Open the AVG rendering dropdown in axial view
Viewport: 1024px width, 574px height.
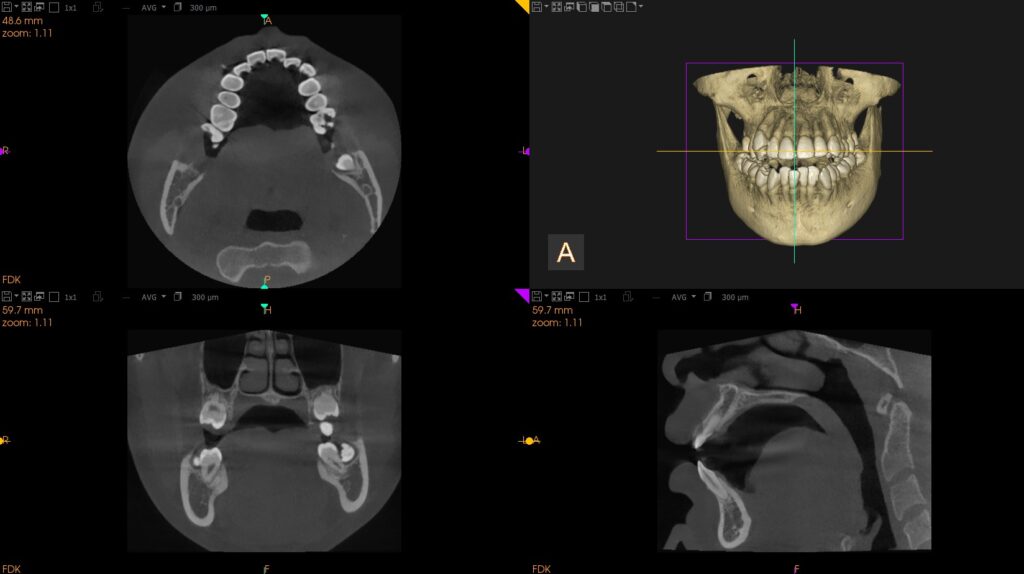(x=153, y=7)
